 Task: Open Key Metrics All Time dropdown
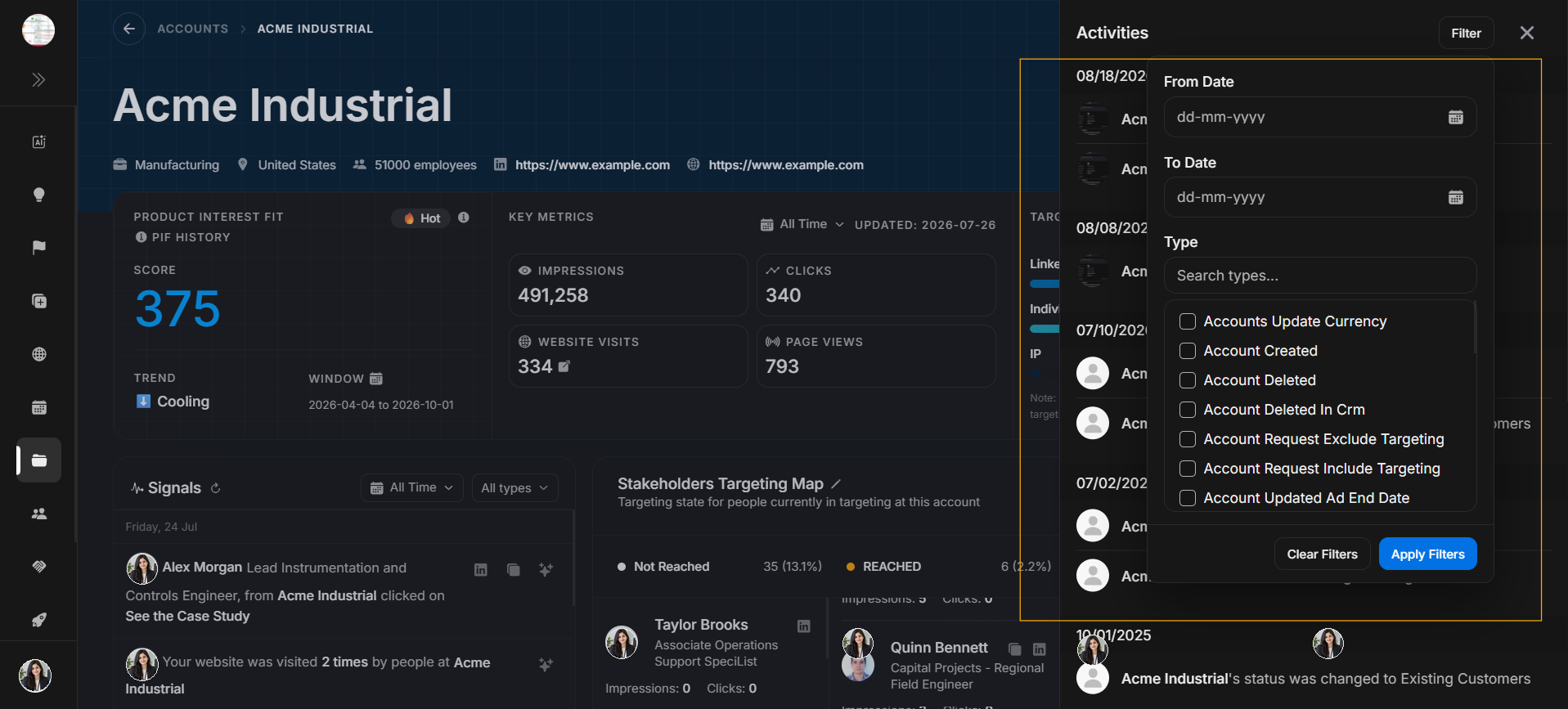pos(802,224)
